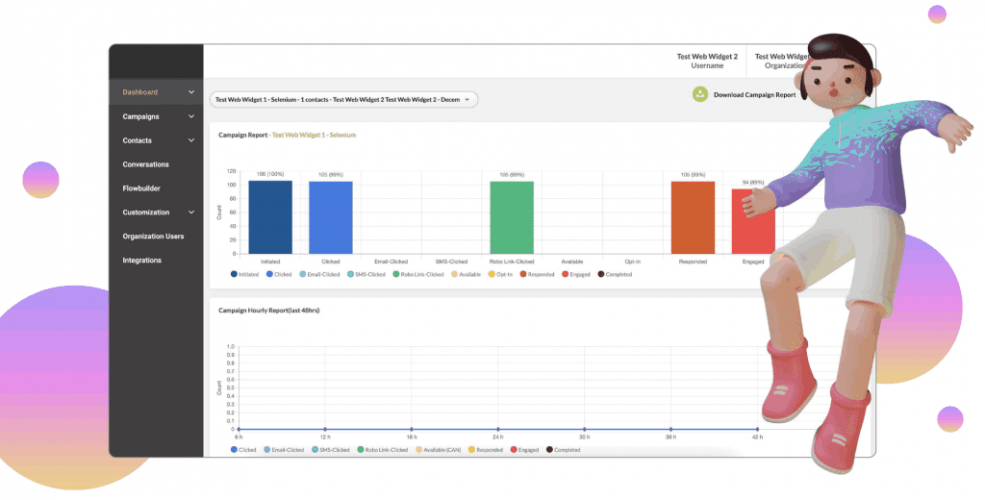Click the green download icon

pyautogui.click(x=700, y=95)
